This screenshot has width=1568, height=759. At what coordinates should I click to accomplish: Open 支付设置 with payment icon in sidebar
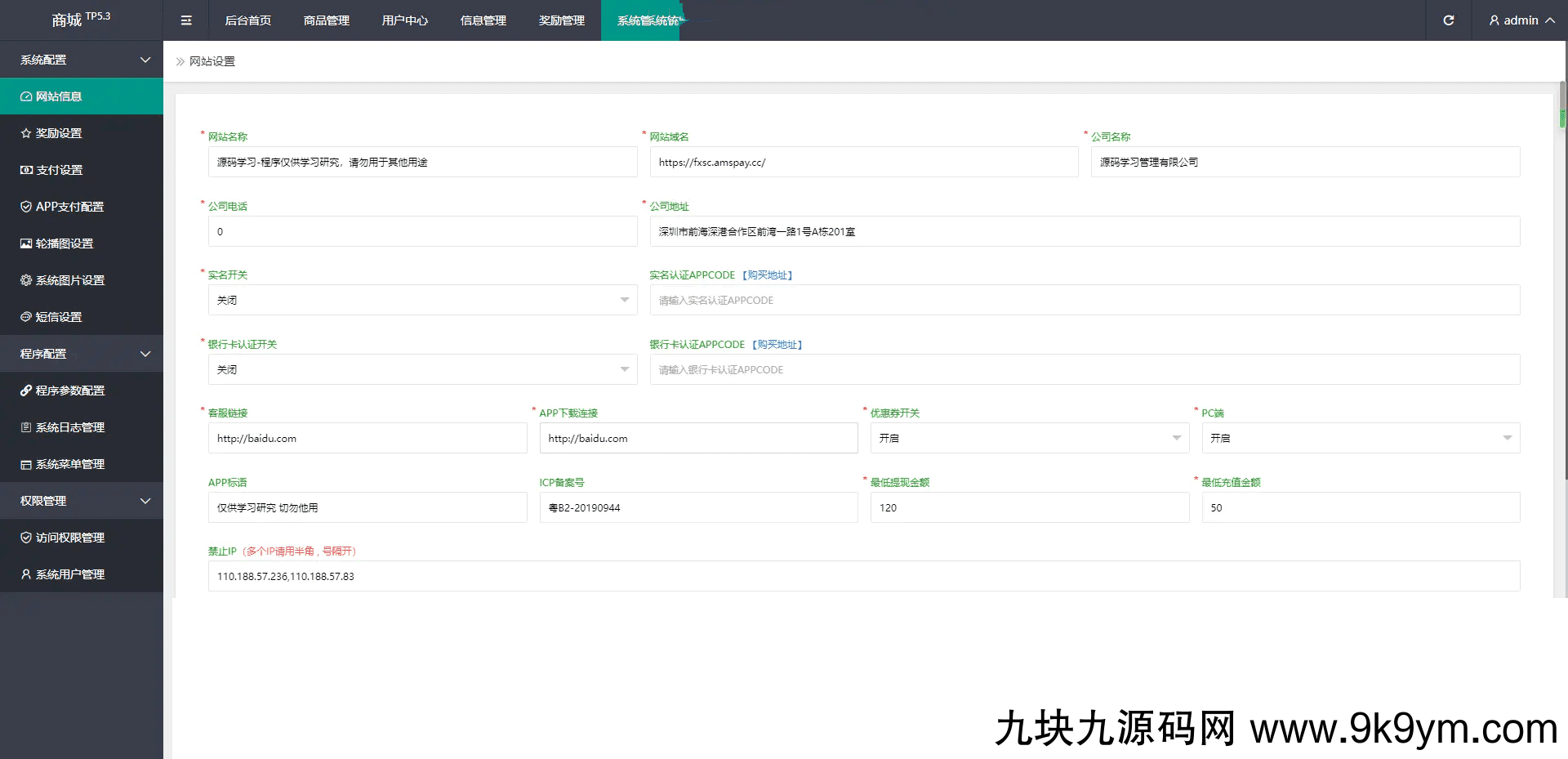[59, 170]
